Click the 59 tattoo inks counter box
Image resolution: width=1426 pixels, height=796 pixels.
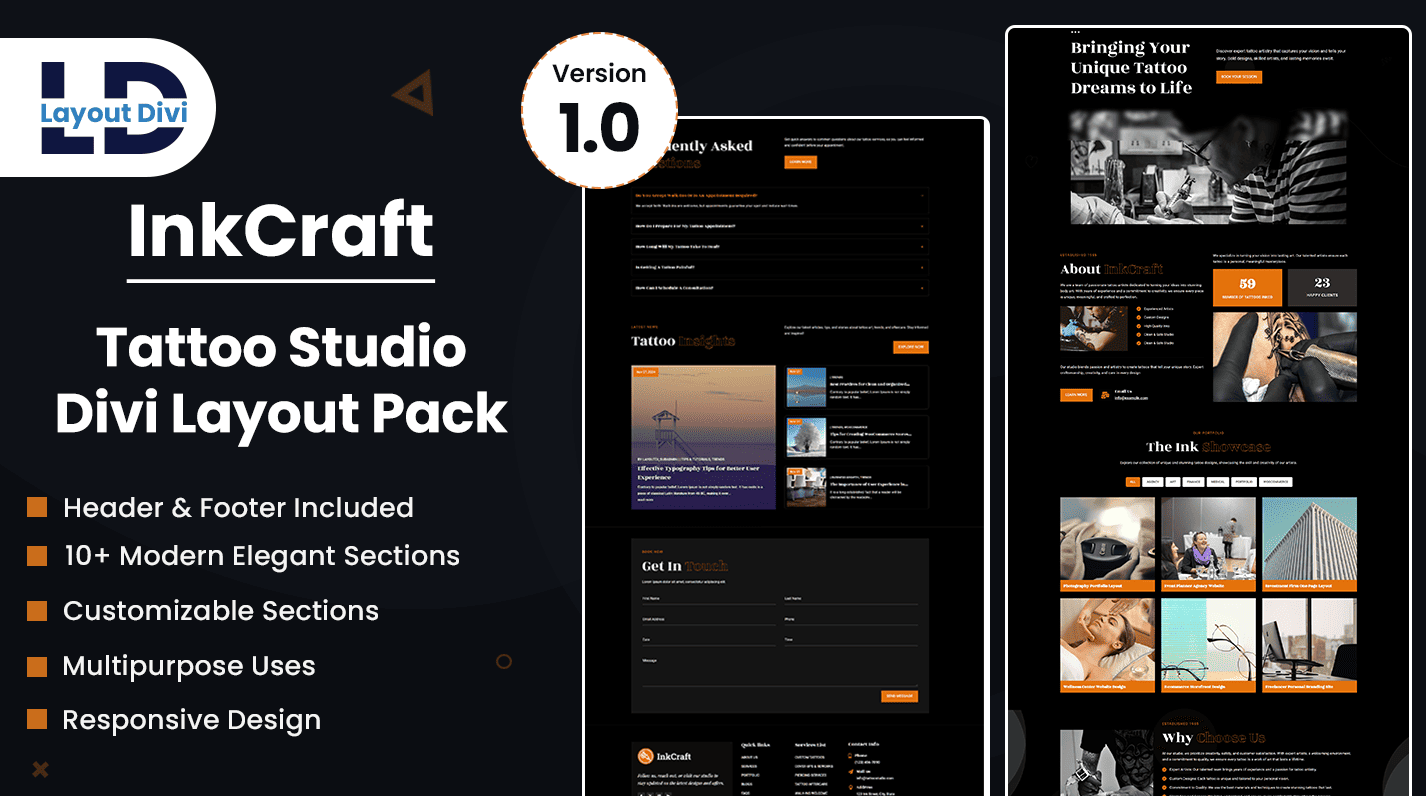coord(1247,287)
